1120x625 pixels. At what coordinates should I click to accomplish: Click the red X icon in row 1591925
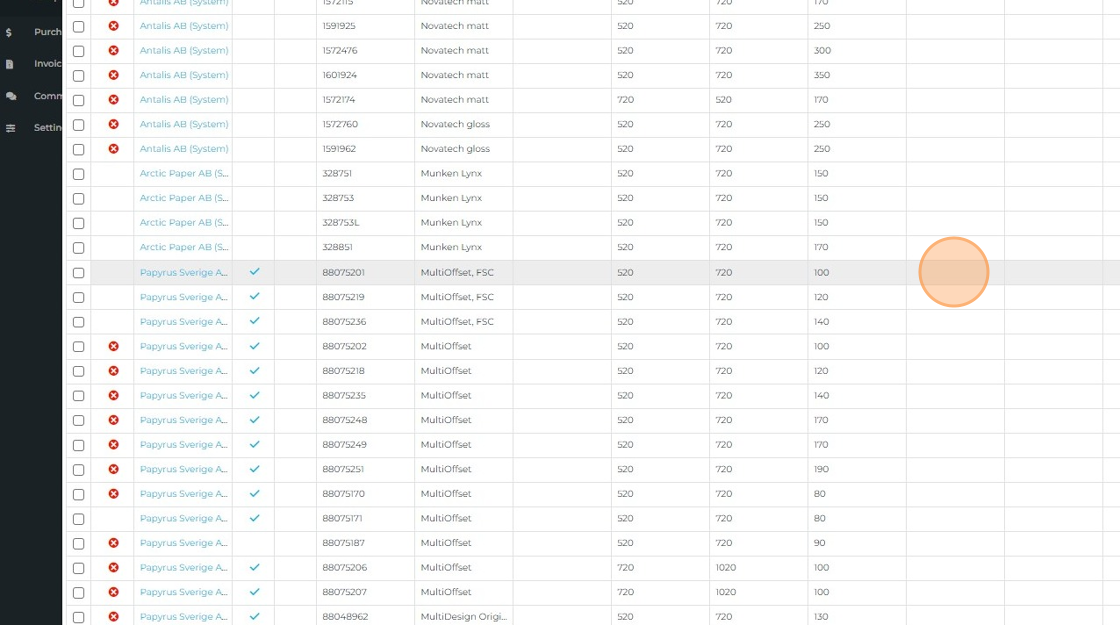pos(113,26)
